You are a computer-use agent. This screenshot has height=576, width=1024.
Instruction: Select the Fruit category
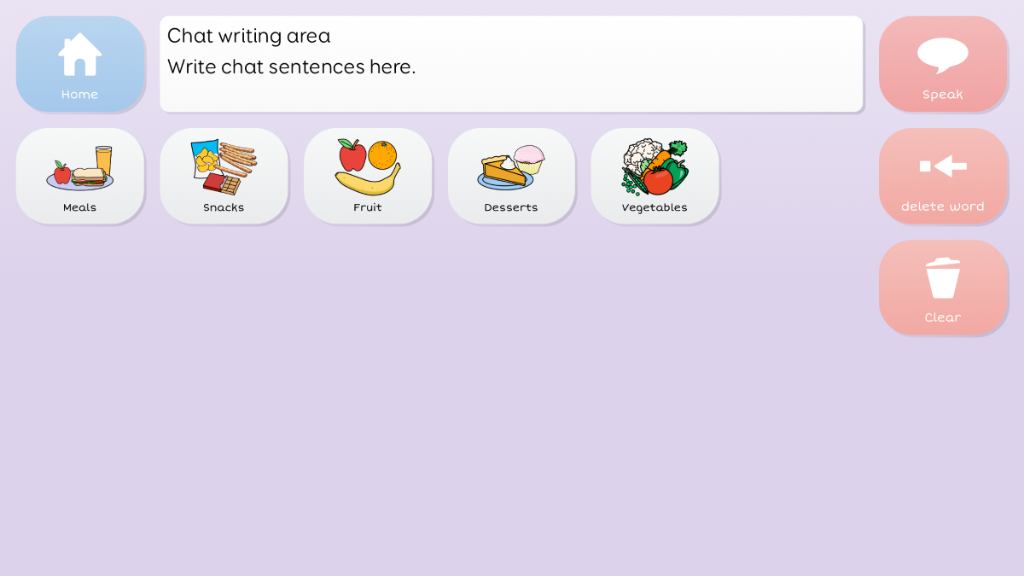[367, 176]
